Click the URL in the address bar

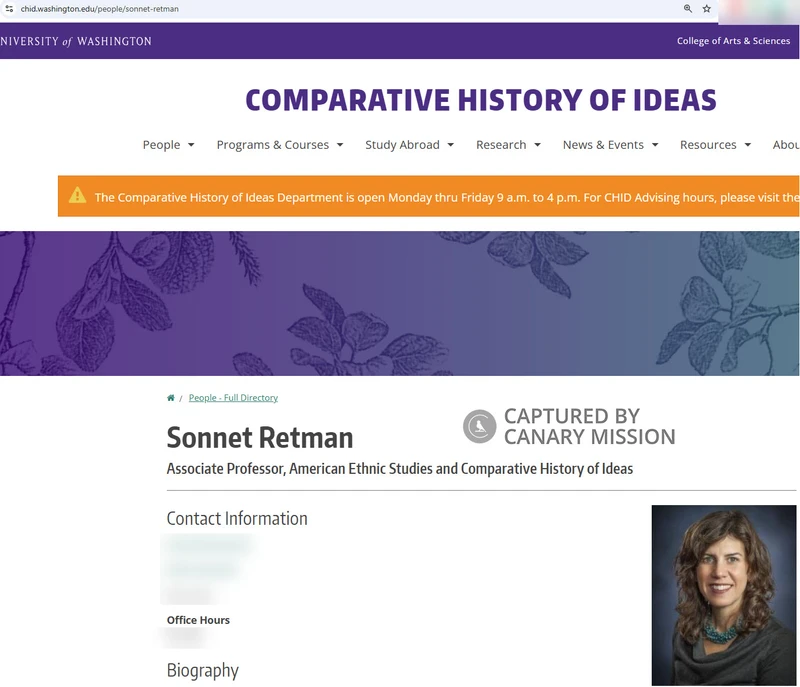pyautogui.click(x=100, y=9)
